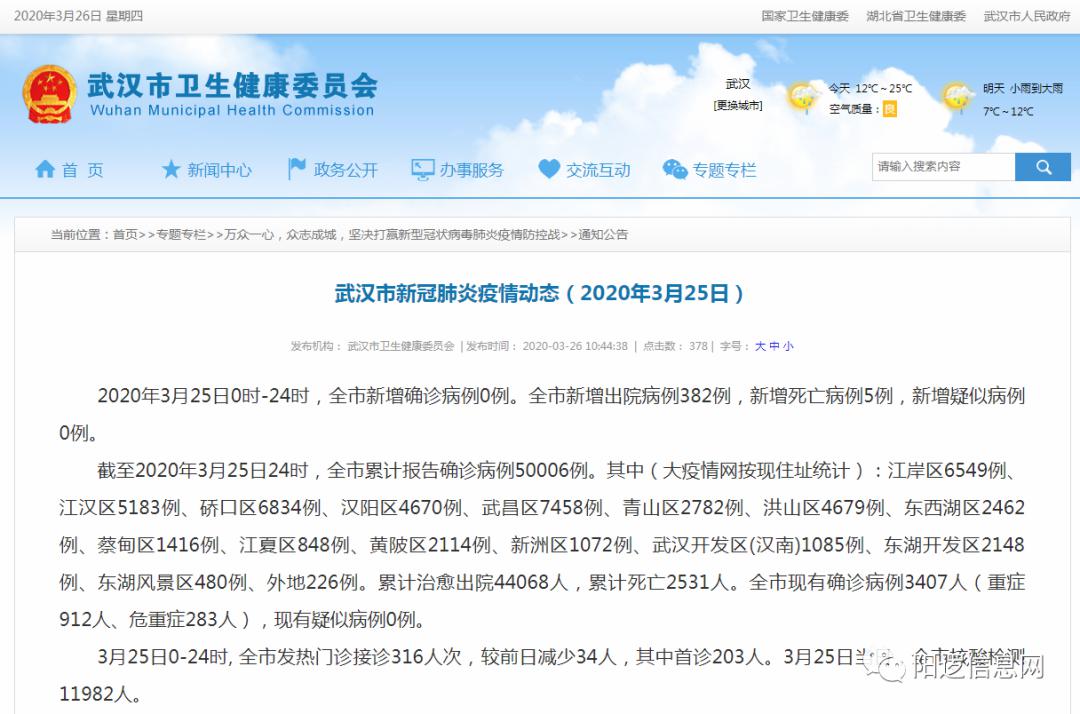The width and height of the screenshot is (1080, 714).
Task: Click the chat bubble icon for 专题专栏
Action: point(675,169)
